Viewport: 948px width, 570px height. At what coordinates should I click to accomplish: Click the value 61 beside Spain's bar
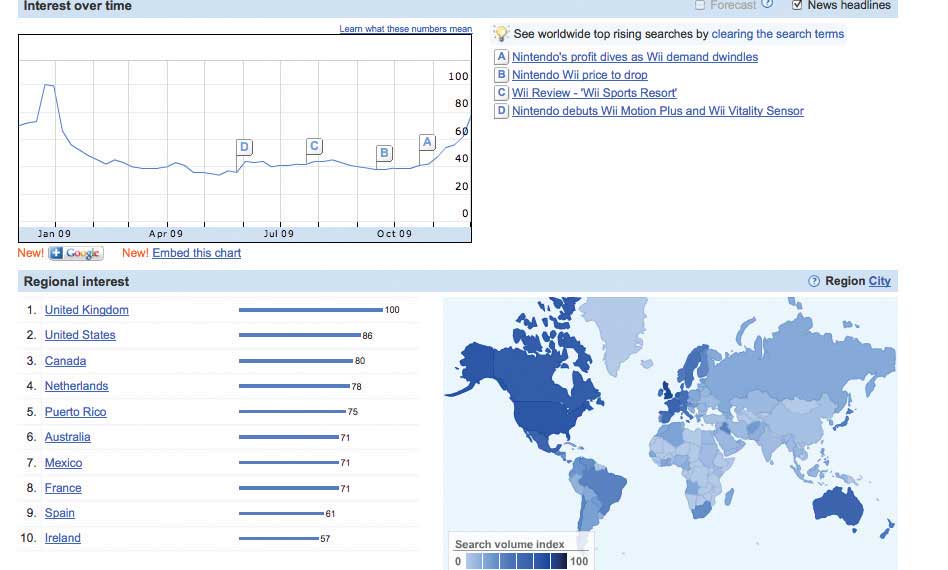pyautogui.click(x=330, y=514)
